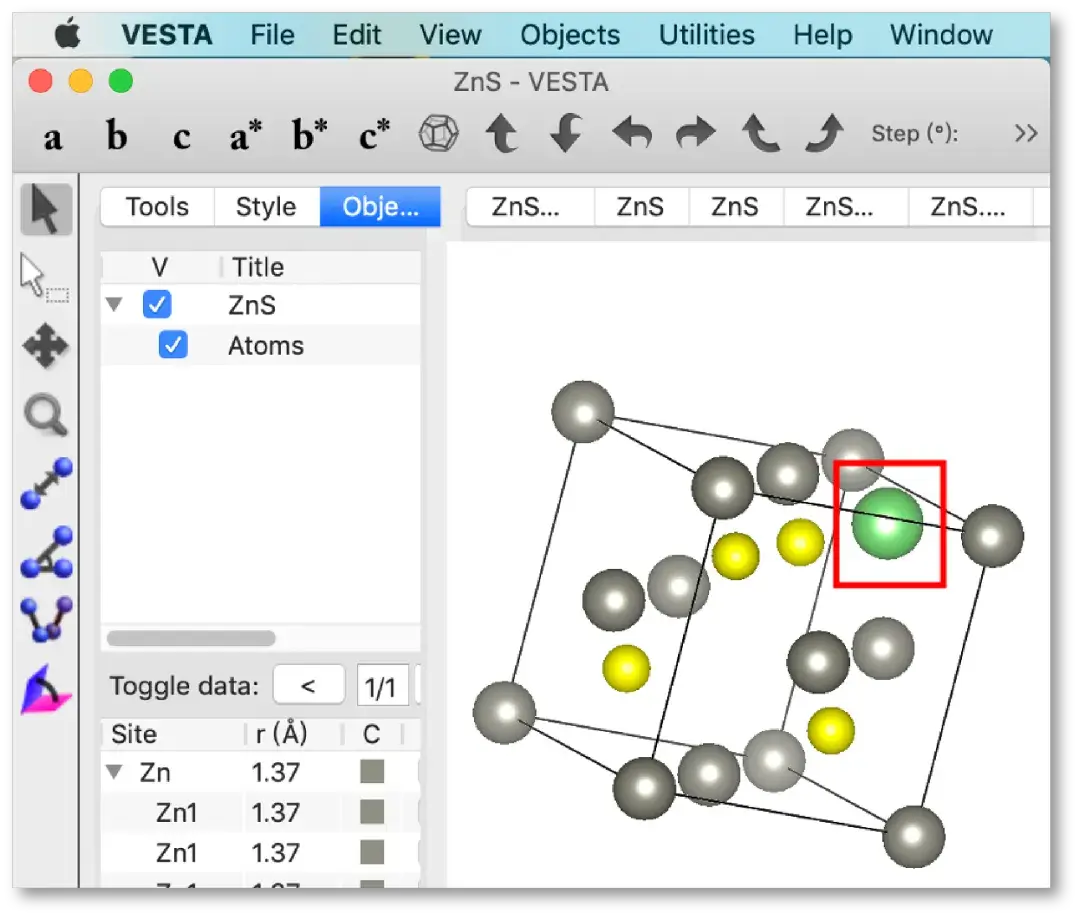View along the a* reciprocal axis
This screenshot has width=1080, height=917.
[x=246, y=134]
